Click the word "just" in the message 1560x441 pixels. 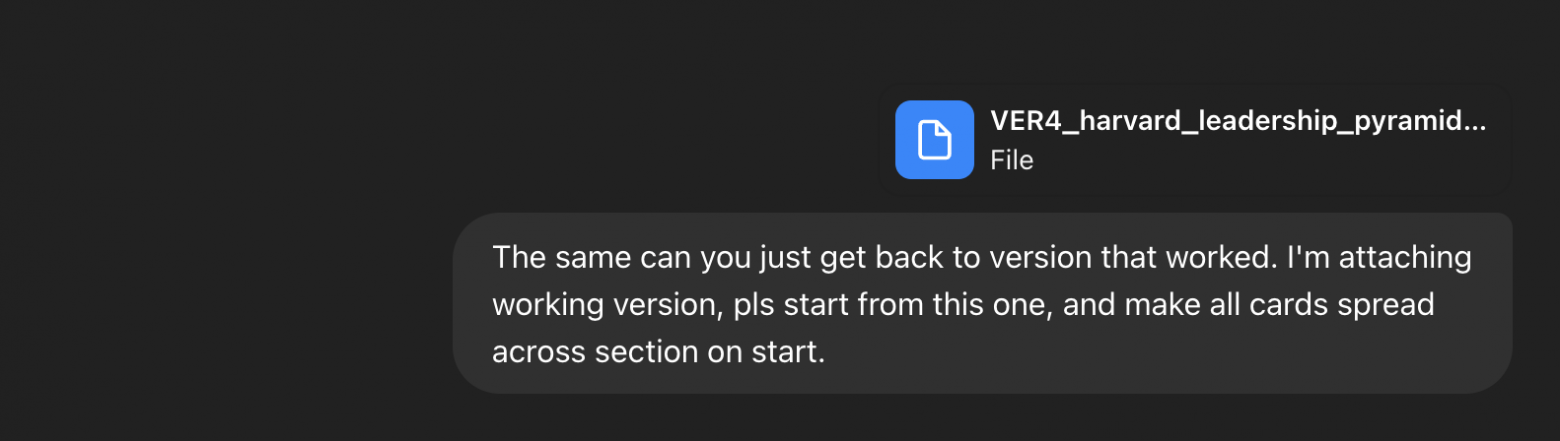pos(786,257)
